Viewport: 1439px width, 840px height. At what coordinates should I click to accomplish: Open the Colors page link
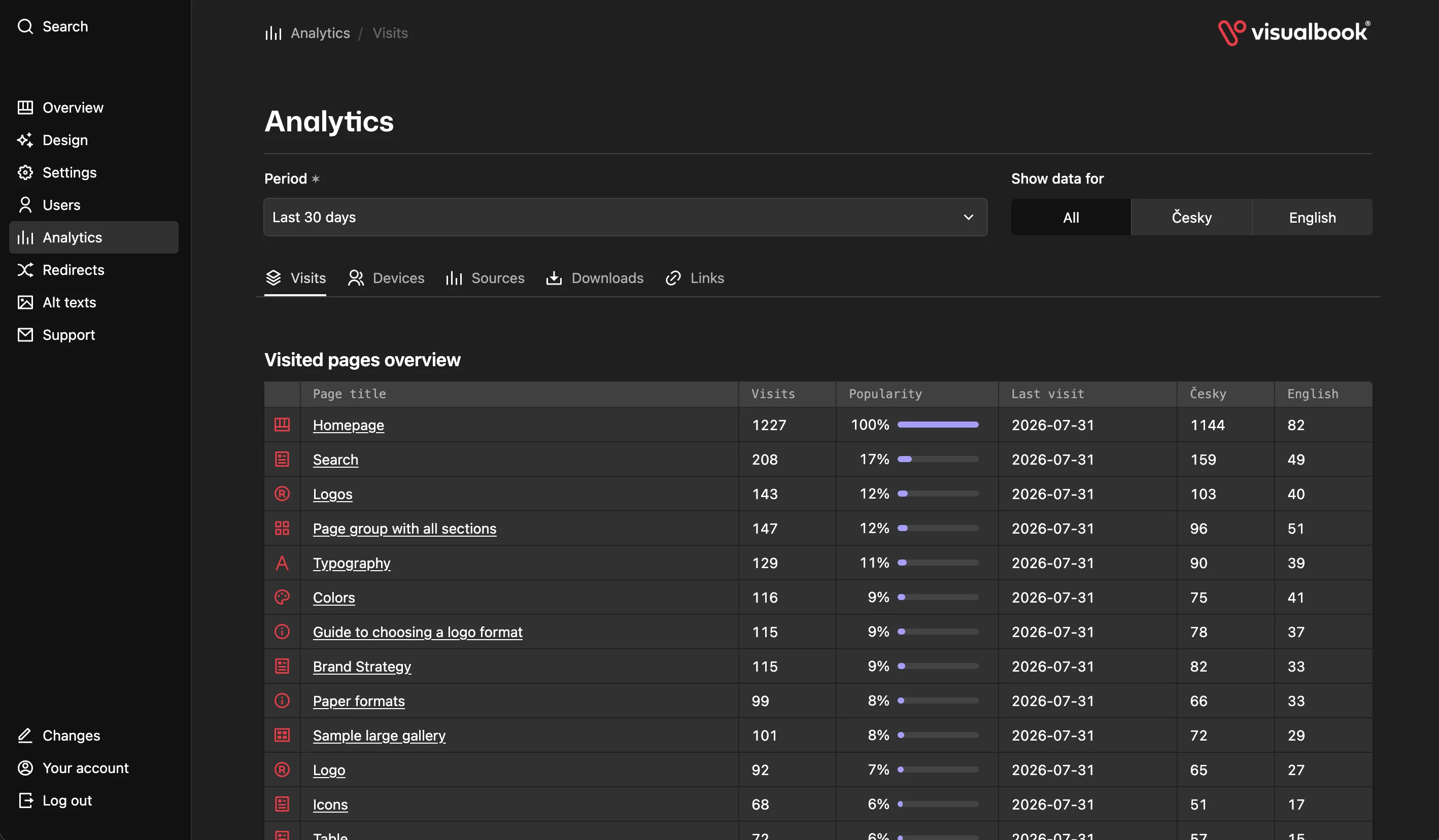coord(333,598)
